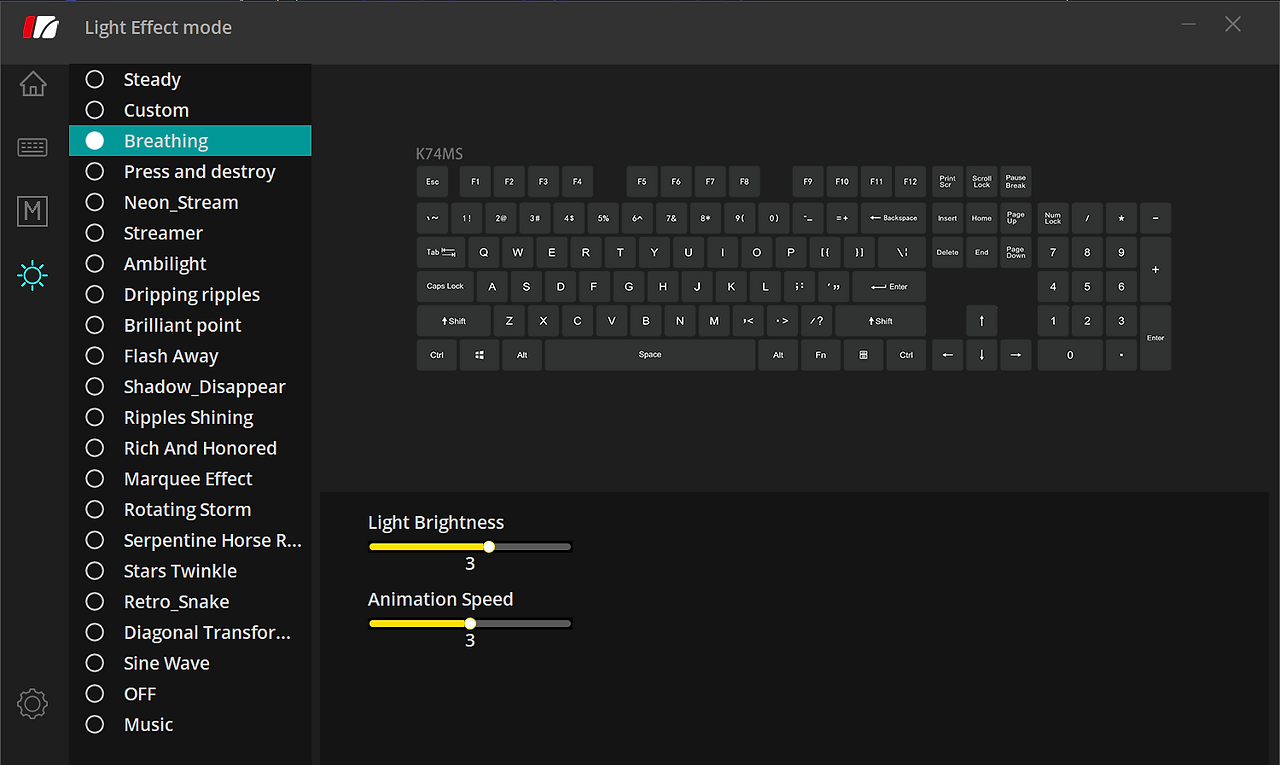
Task: Click the down arrow key
Action: pos(982,355)
